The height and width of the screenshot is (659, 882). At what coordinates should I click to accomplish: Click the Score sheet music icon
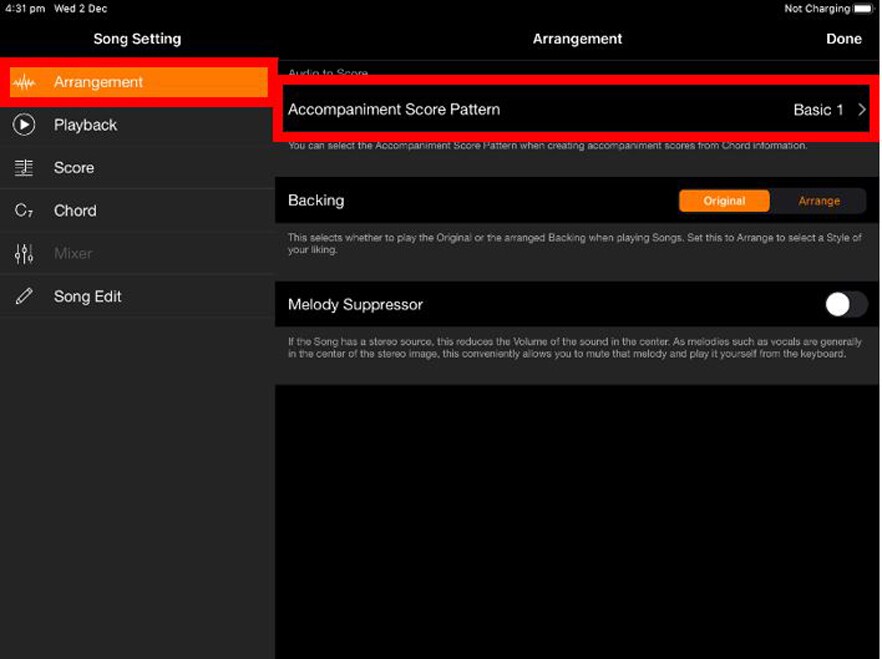24,168
